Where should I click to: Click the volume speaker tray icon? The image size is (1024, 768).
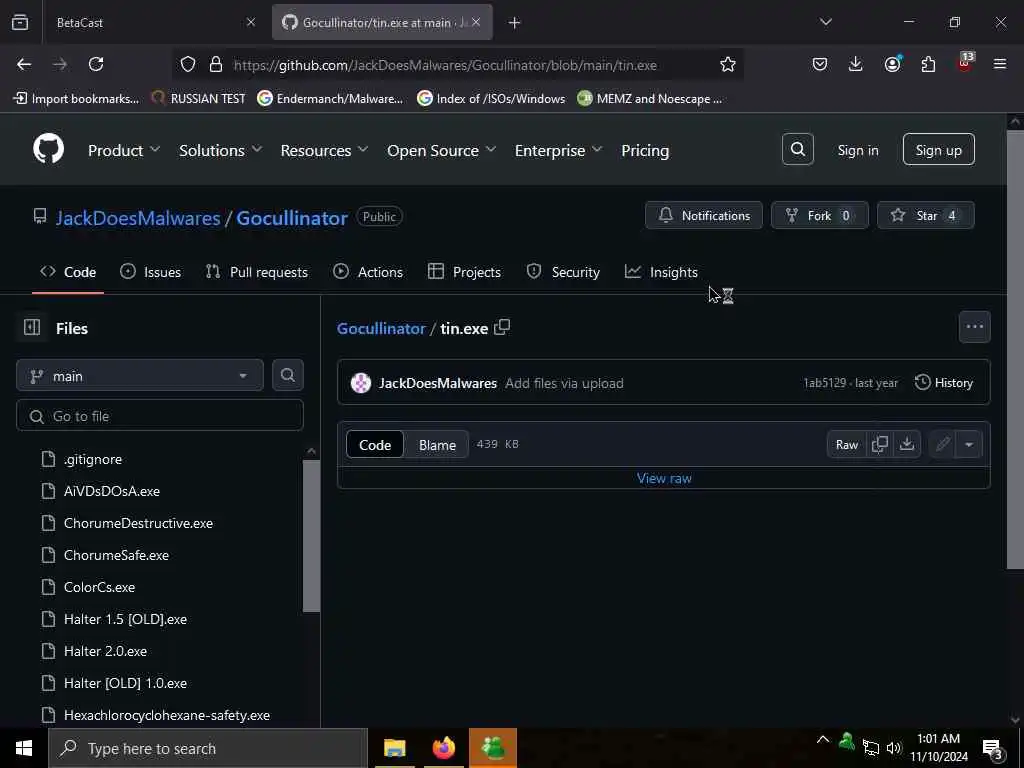[893, 748]
